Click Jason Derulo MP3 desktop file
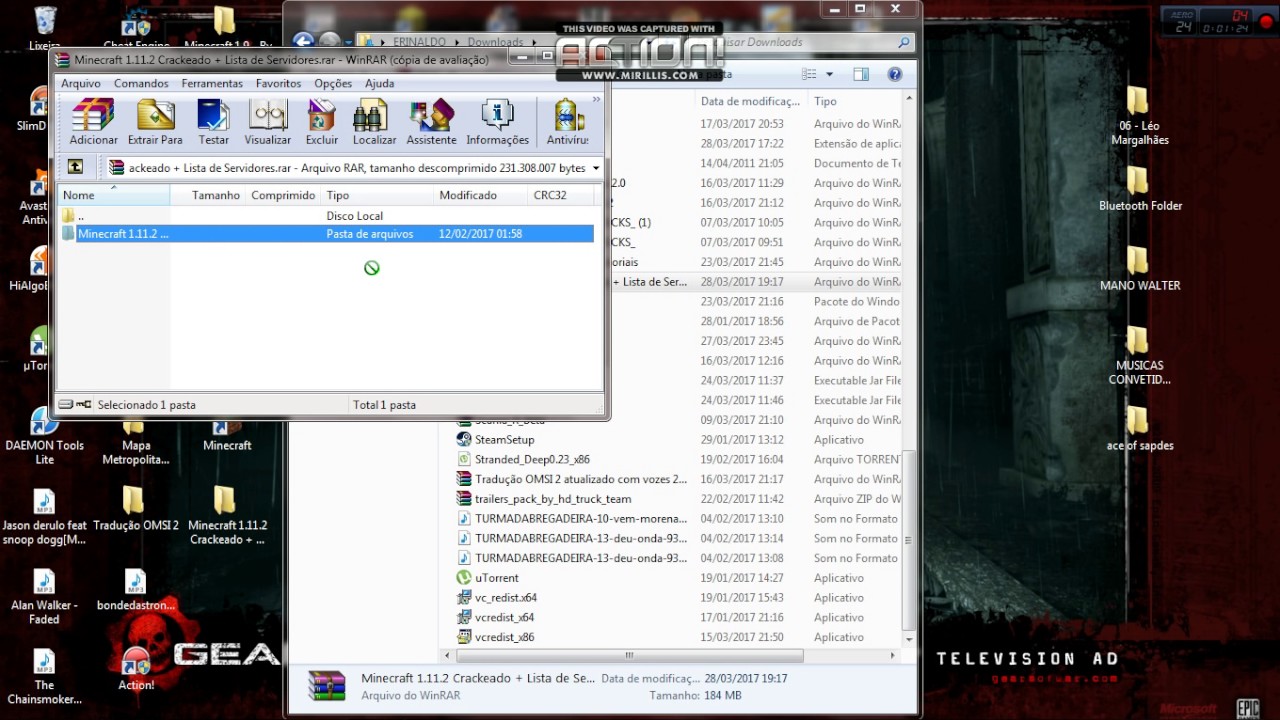1280x720 pixels. point(44,517)
